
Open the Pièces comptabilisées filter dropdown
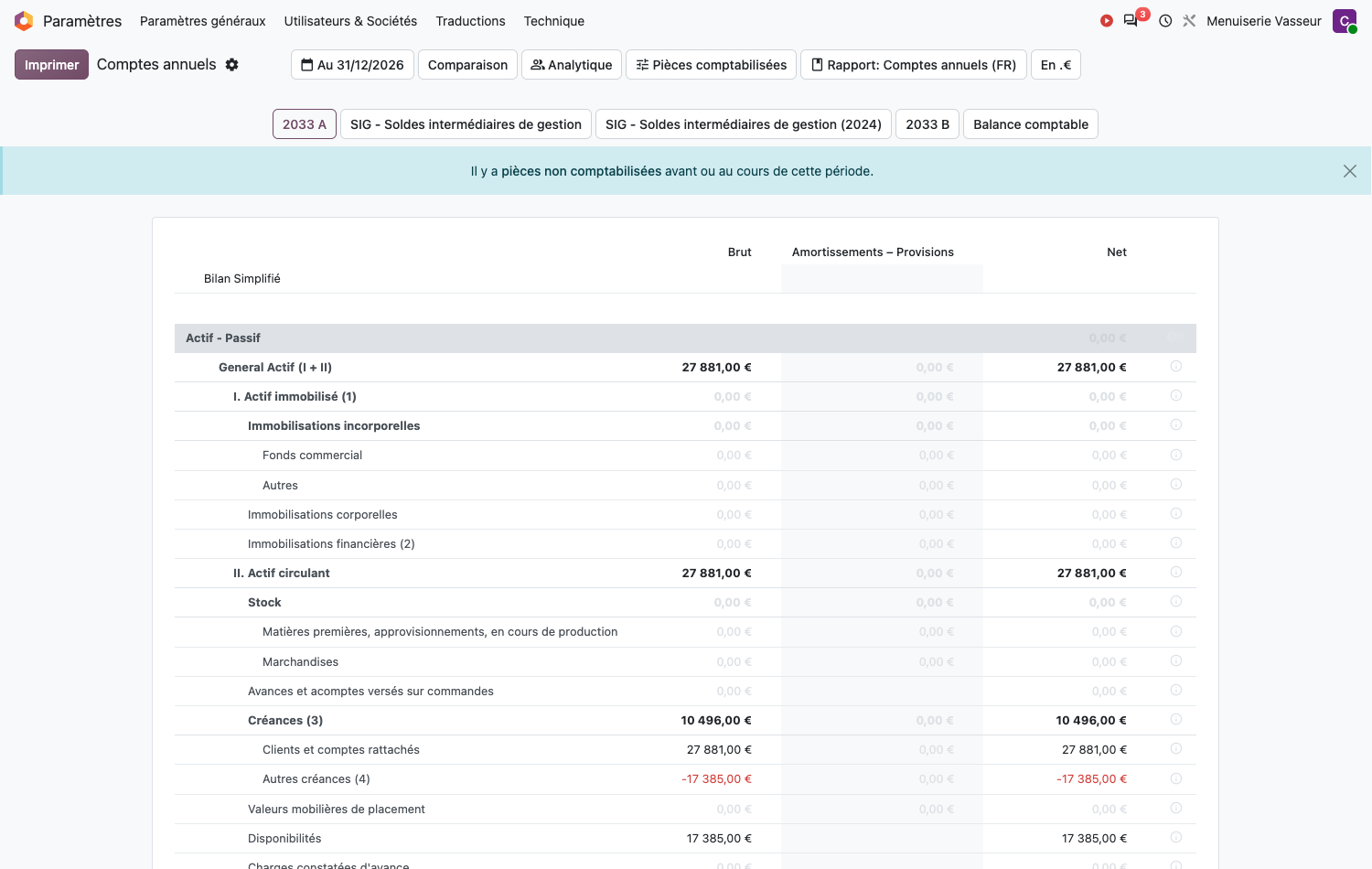click(711, 65)
